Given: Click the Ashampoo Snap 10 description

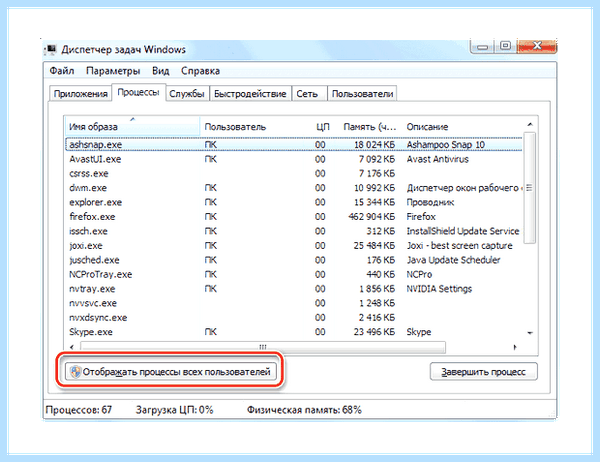Looking at the screenshot, I should click(x=445, y=145).
